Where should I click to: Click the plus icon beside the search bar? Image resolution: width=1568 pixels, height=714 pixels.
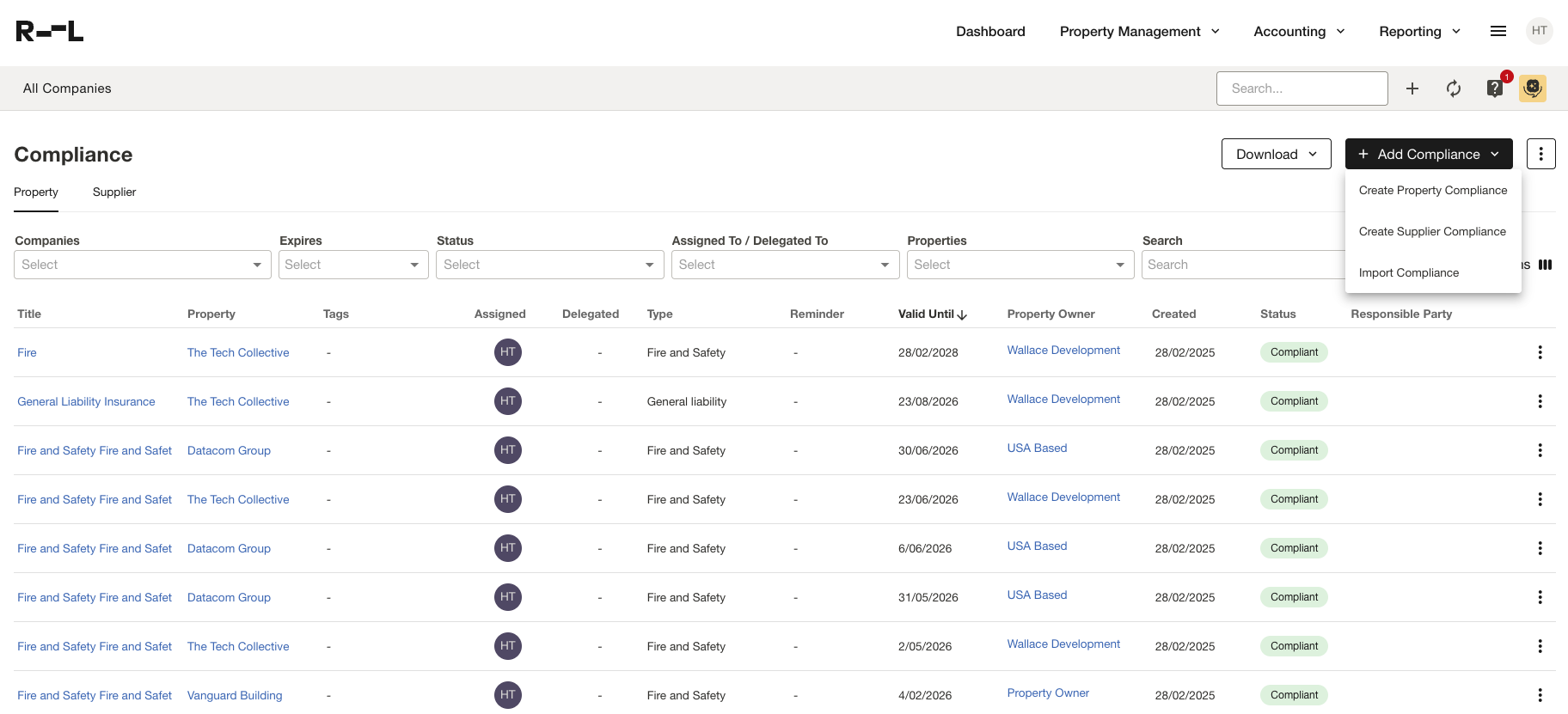[x=1412, y=88]
